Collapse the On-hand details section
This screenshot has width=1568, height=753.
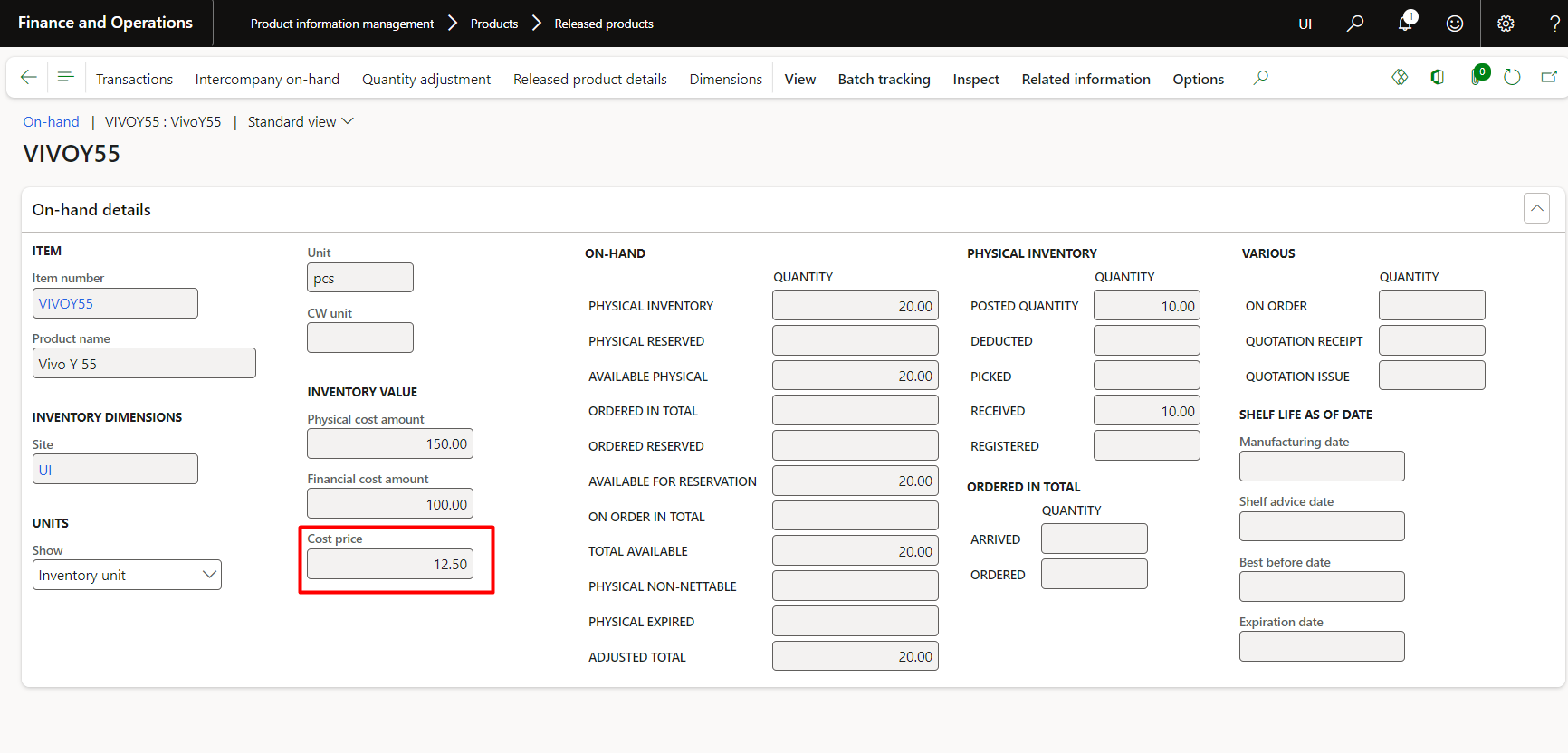point(1536,208)
